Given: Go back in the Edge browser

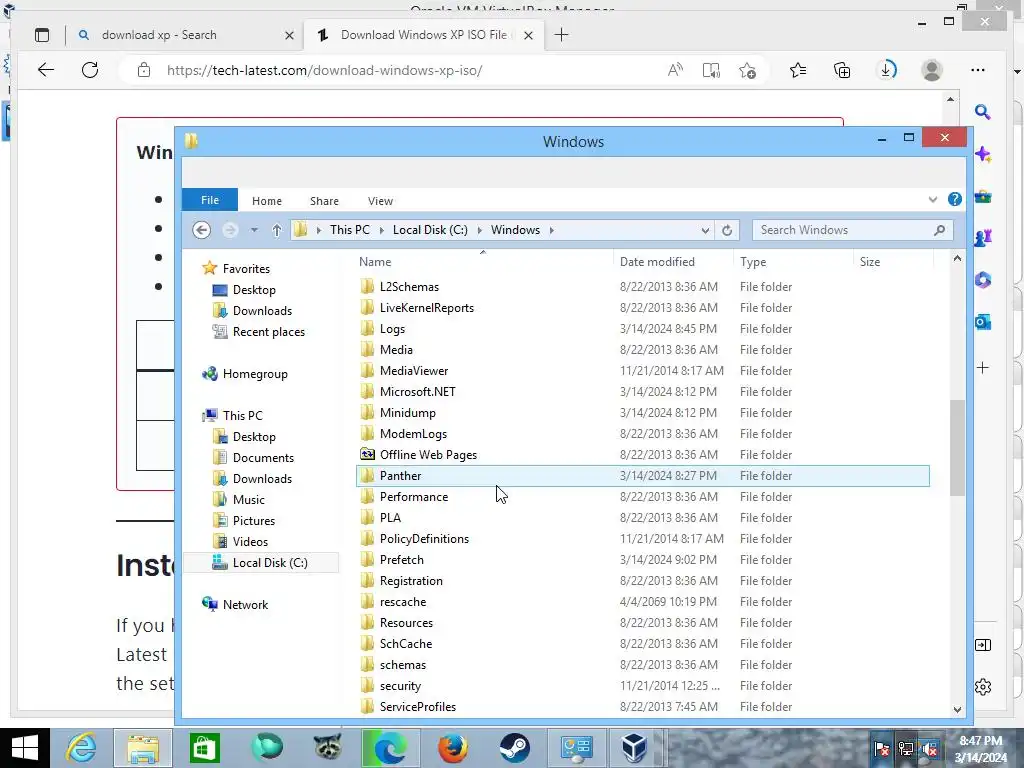Looking at the screenshot, I should point(46,70).
